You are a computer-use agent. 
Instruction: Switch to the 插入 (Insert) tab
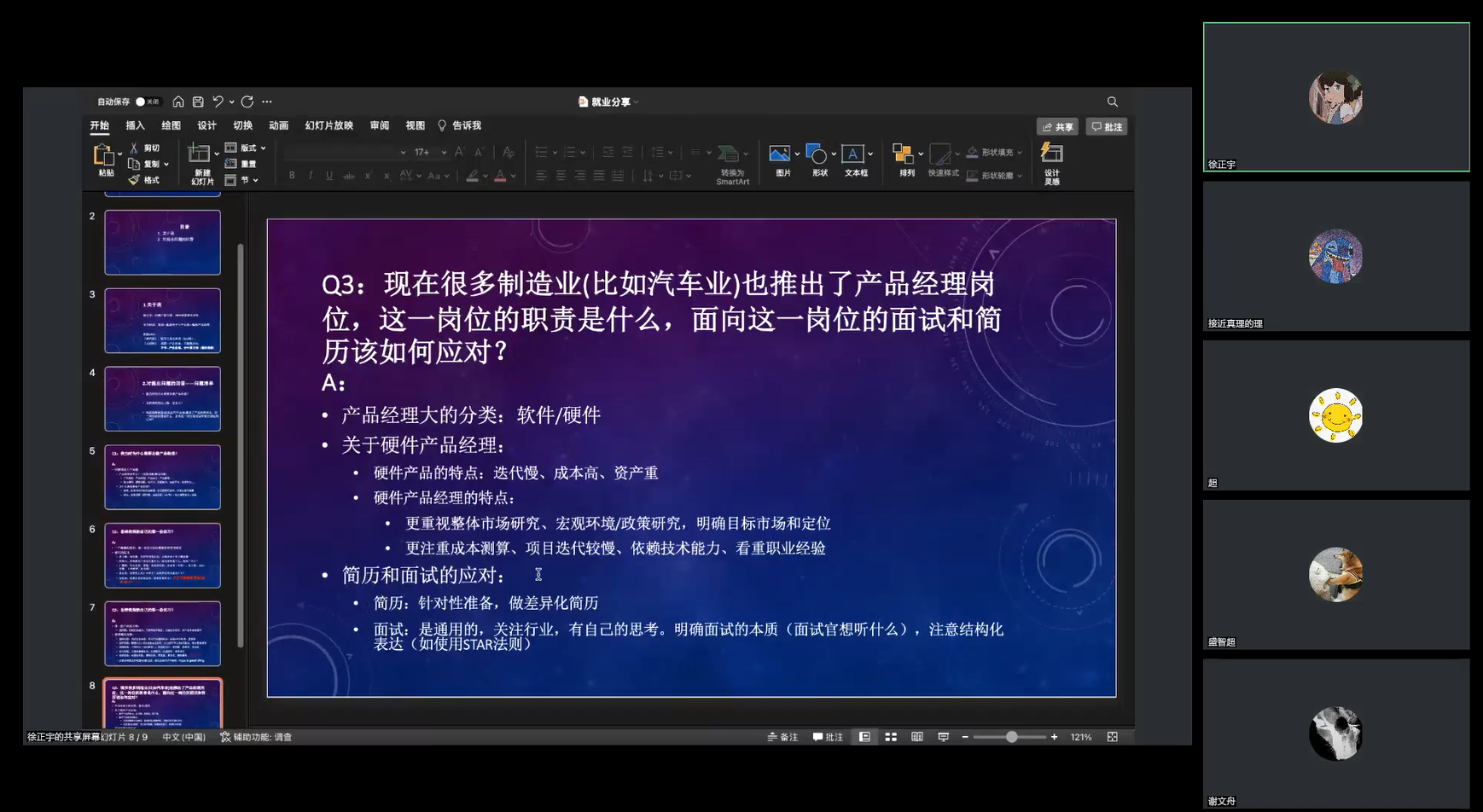[135, 125]
